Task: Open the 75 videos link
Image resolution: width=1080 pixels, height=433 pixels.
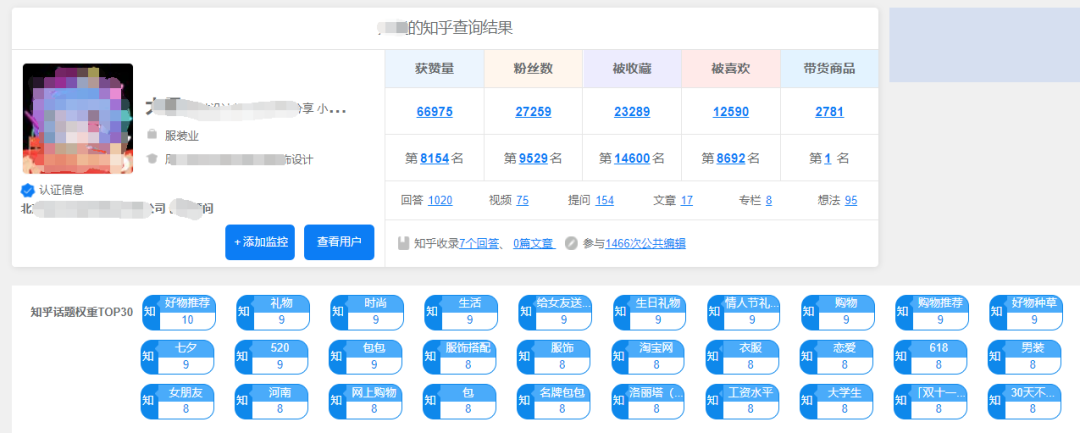Action: click(x=523, y=200)
